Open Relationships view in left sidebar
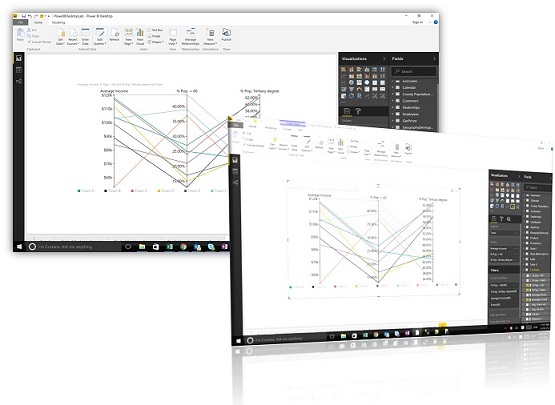The height and width of the screenshot is (405, 555). [19, 81]
